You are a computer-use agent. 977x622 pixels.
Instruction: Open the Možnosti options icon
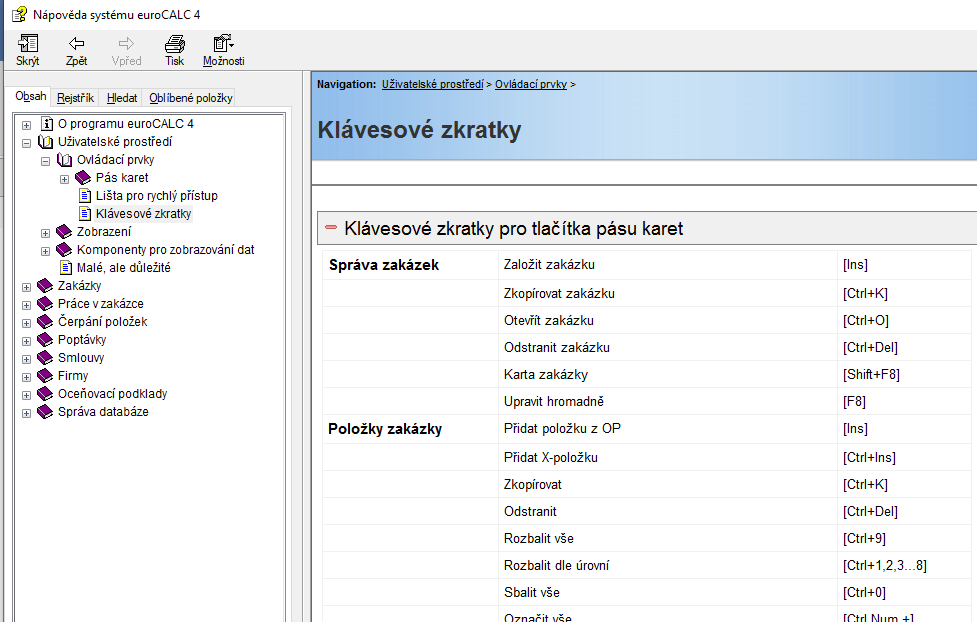click(223, 44)
